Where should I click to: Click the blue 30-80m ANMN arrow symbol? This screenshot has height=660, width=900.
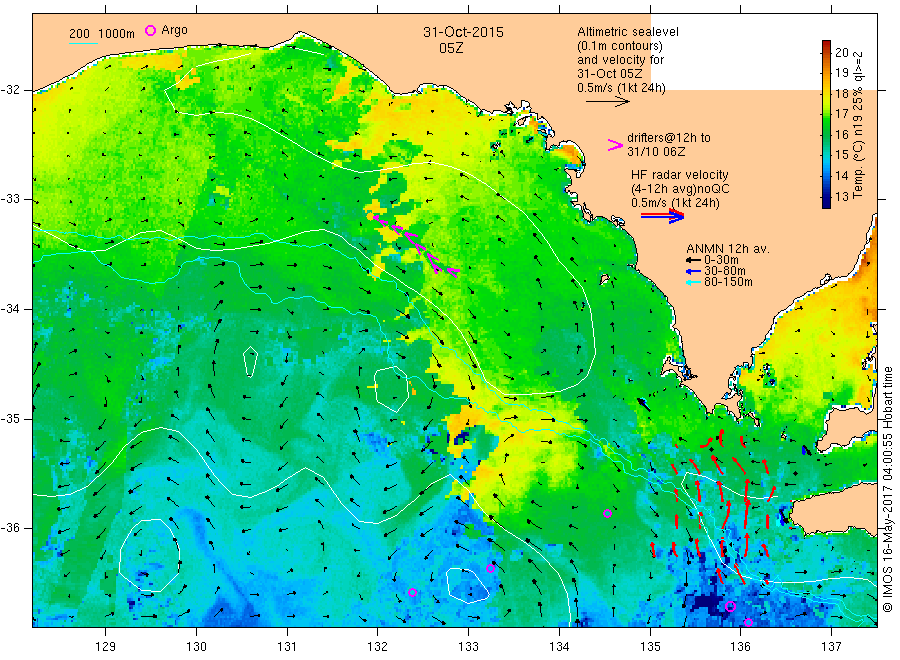click(x=693, y=271)
